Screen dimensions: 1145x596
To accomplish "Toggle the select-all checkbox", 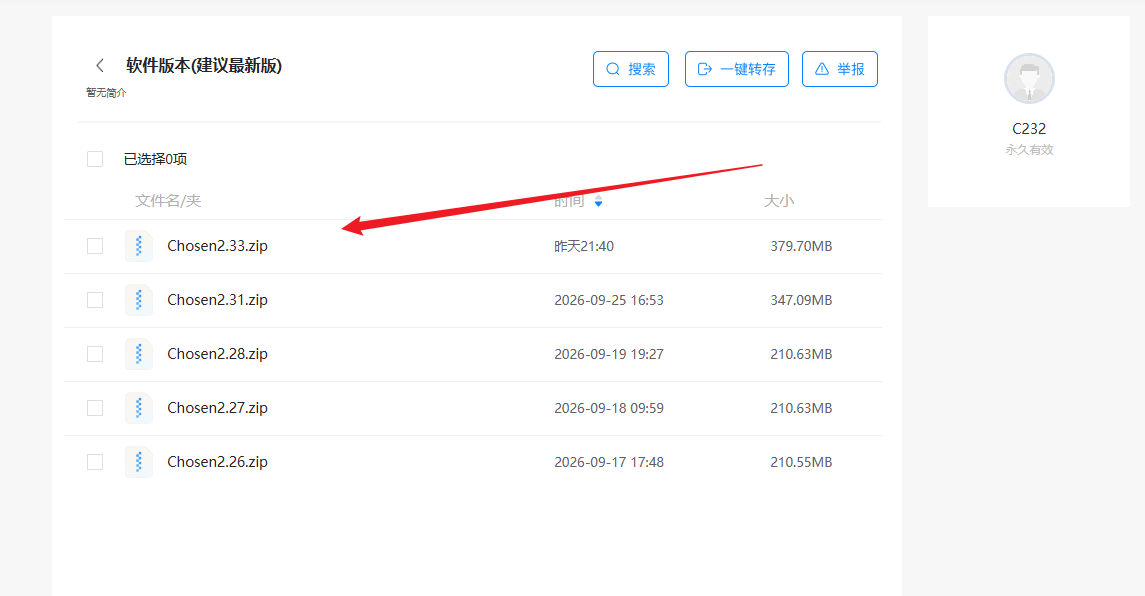I will [95, 159].
